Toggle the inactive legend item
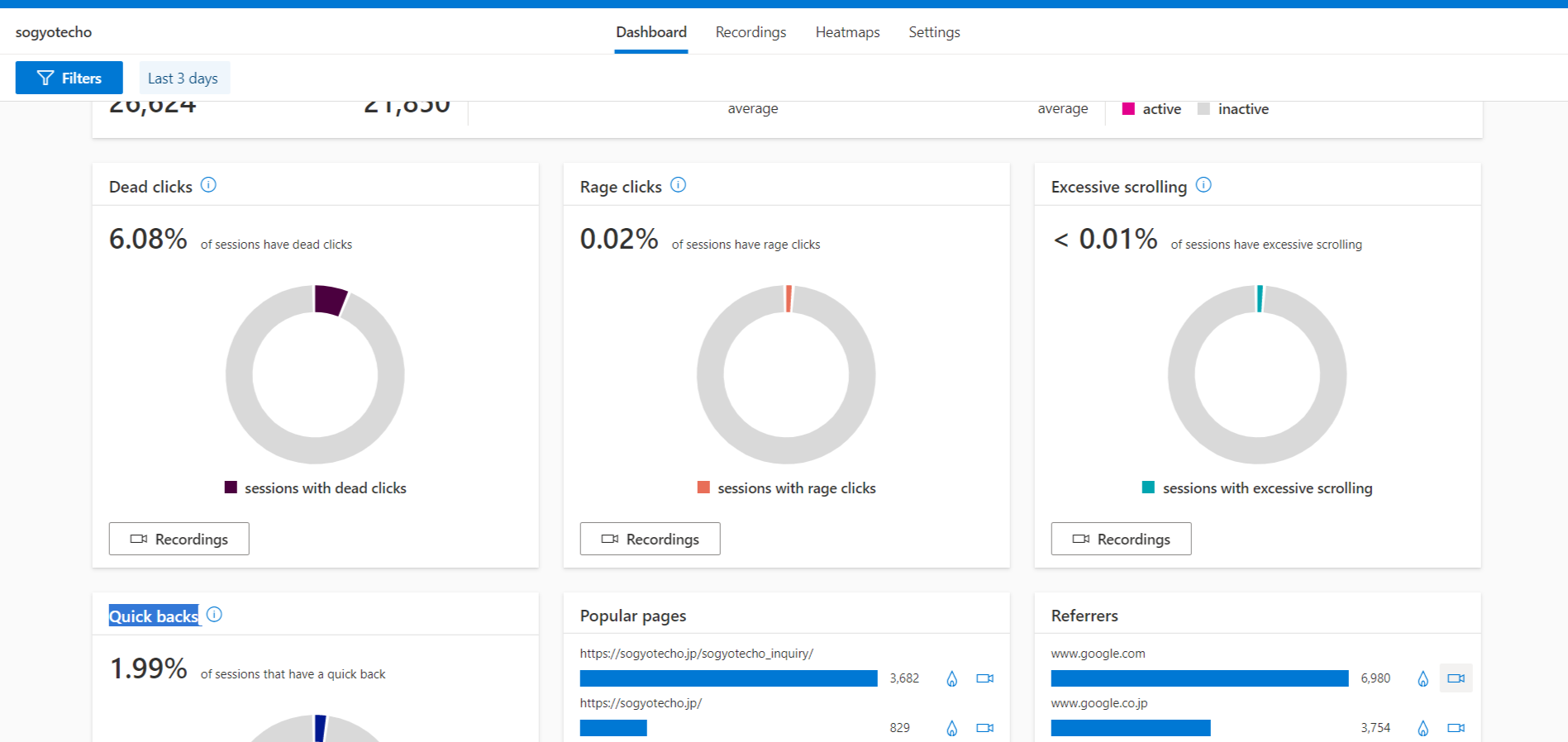Viewport: 1568px width, 742px height. [1233, 109]
